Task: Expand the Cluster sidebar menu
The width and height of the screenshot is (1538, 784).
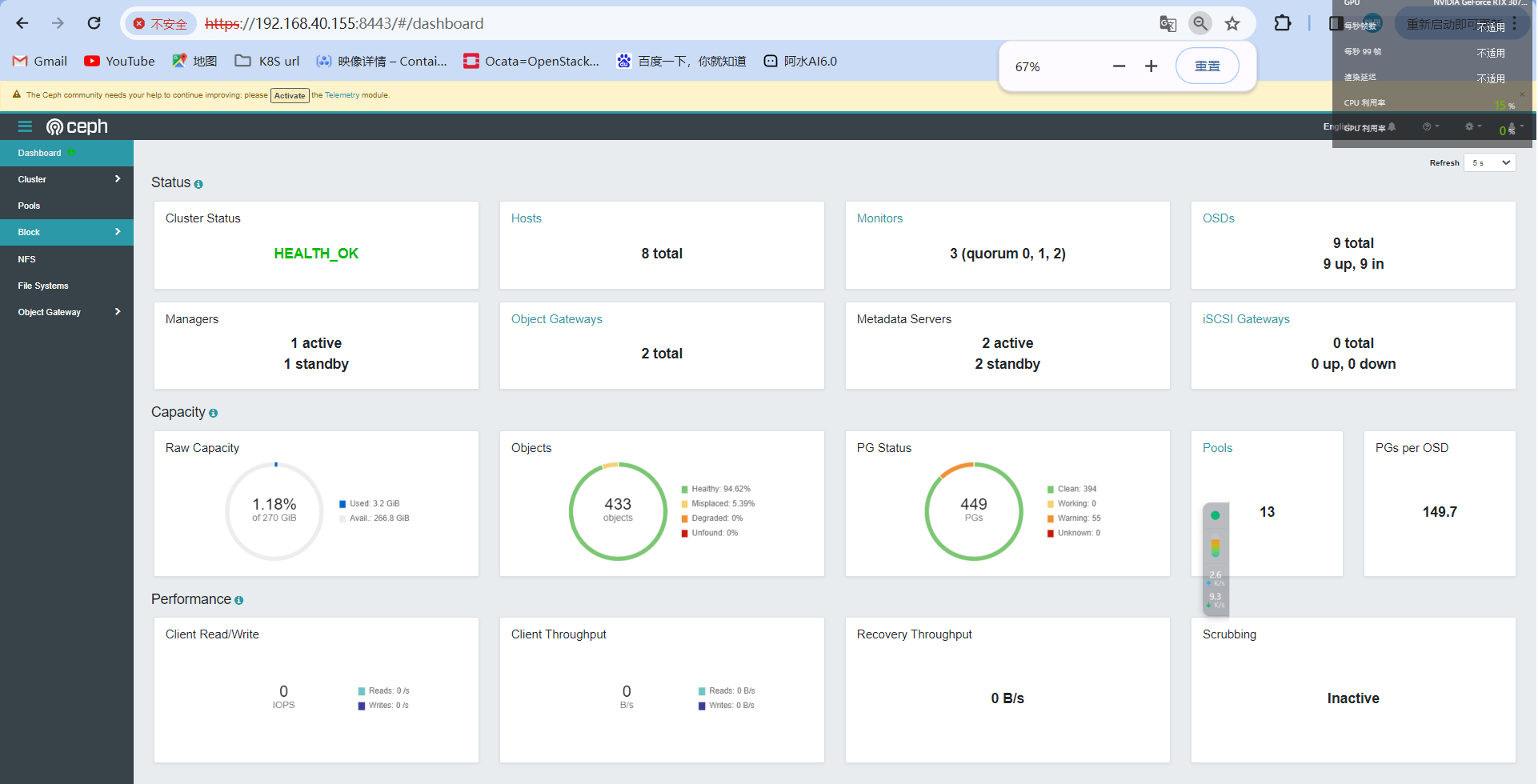Action: click(x=66, y=179)
